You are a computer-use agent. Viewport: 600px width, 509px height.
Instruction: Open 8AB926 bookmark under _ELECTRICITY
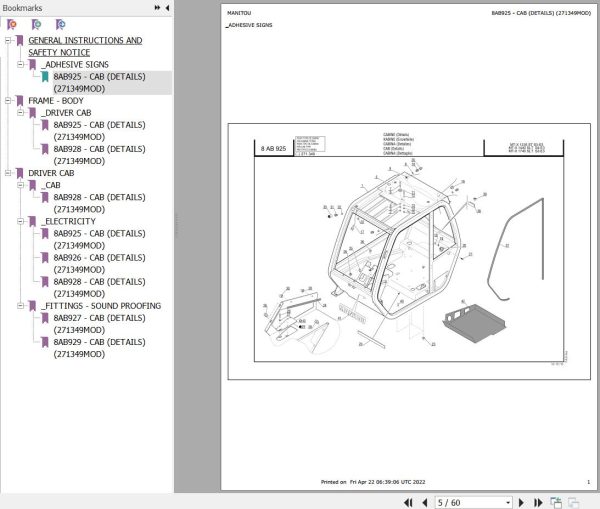99,263
